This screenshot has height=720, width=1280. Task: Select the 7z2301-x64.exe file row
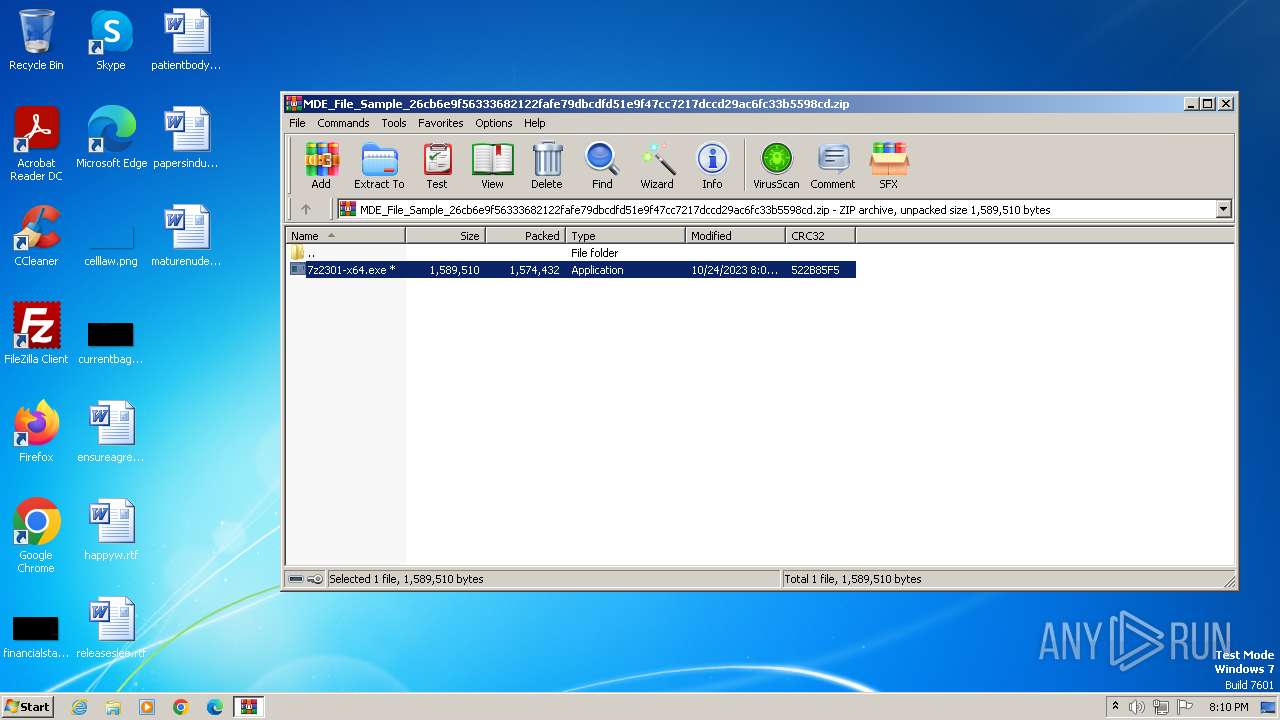[x=572, y=270]
